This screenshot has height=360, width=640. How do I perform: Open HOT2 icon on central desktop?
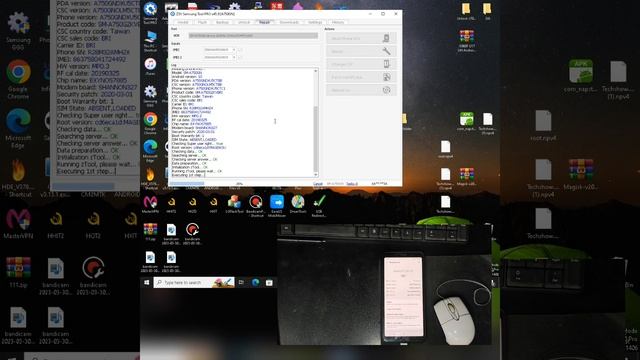point(192,204)
